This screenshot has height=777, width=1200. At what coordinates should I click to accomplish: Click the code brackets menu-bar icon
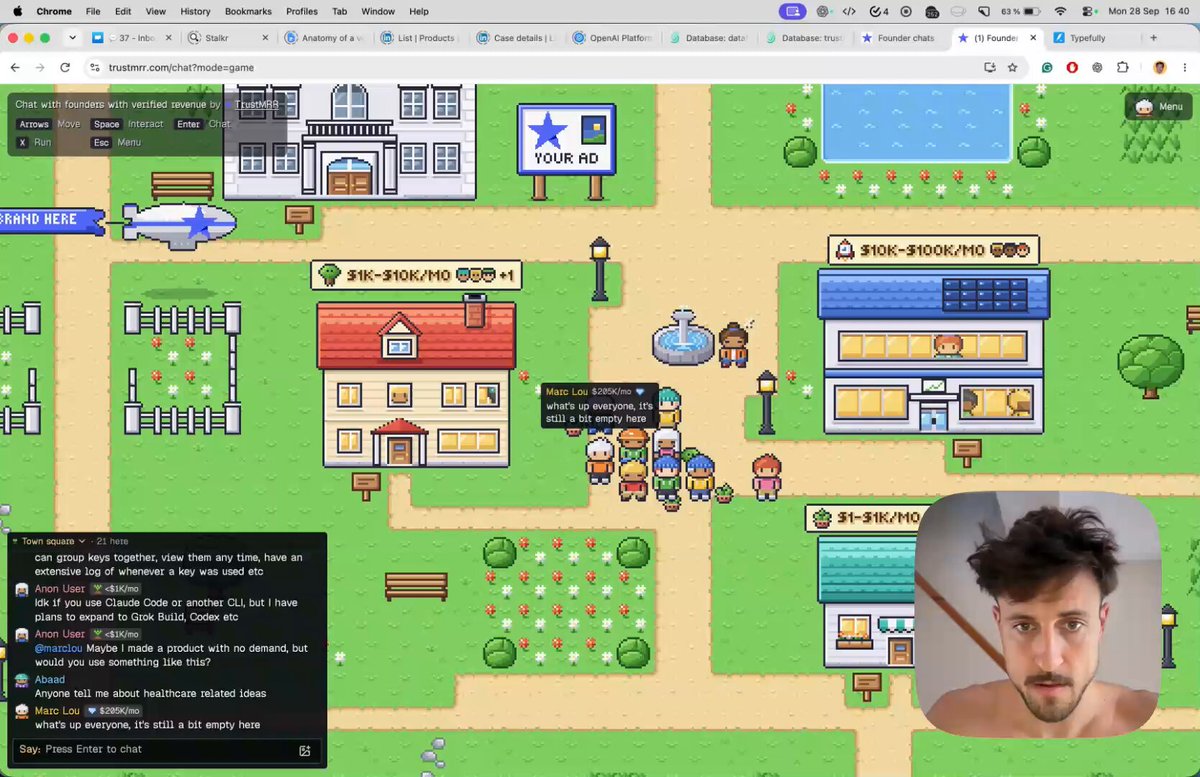click(x=849, y=11)
